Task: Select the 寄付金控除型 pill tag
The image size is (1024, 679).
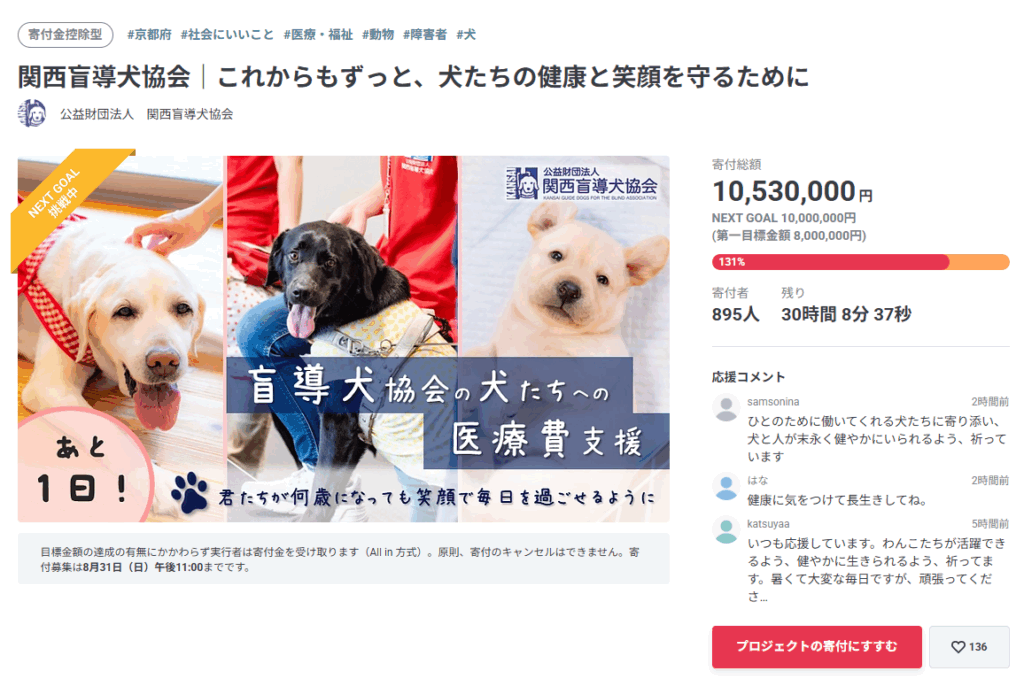Action: click(65, 35)
